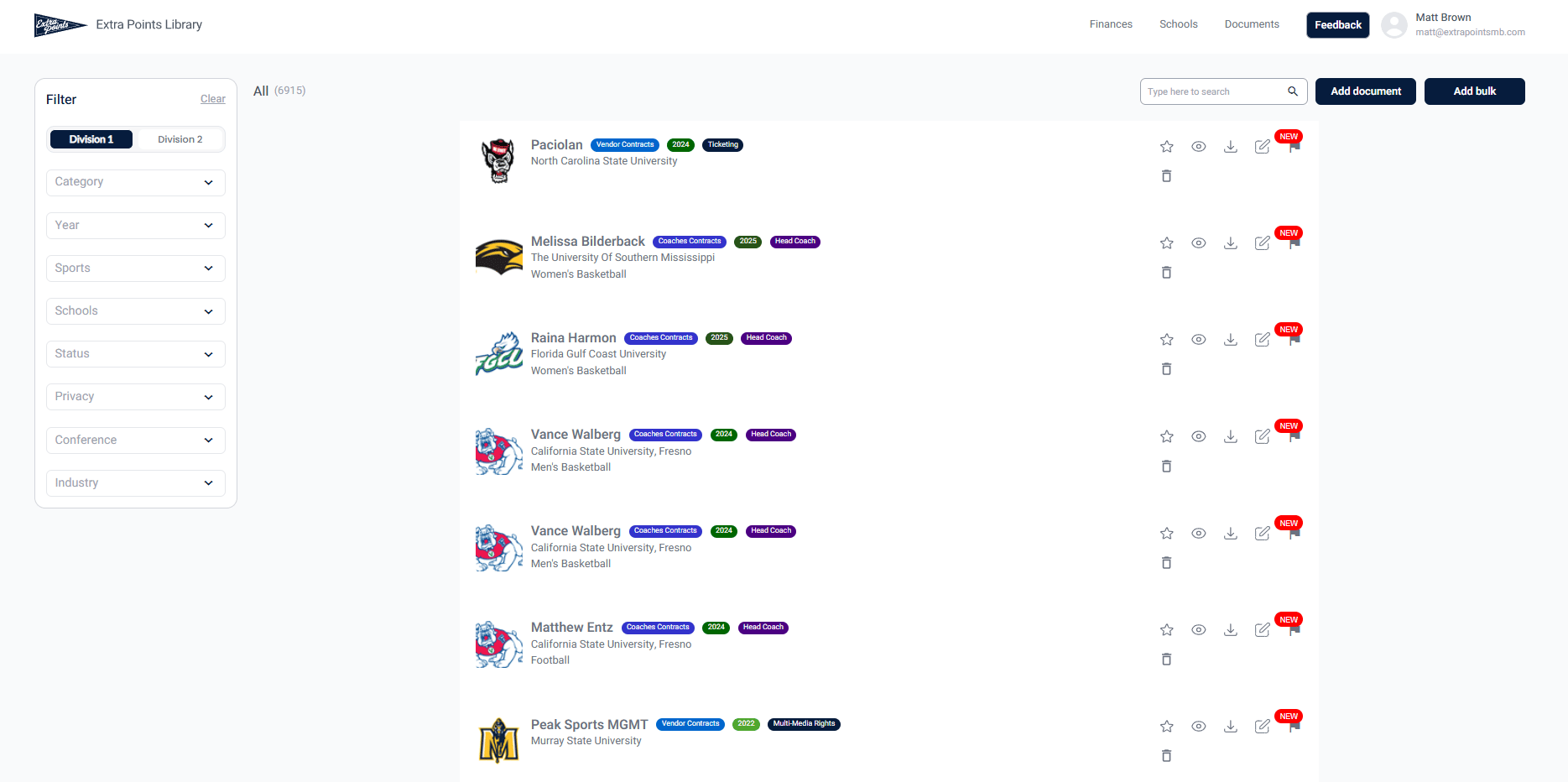Star Peak Sports MGMT document

pyautogui.click(x=1166, y=727)
